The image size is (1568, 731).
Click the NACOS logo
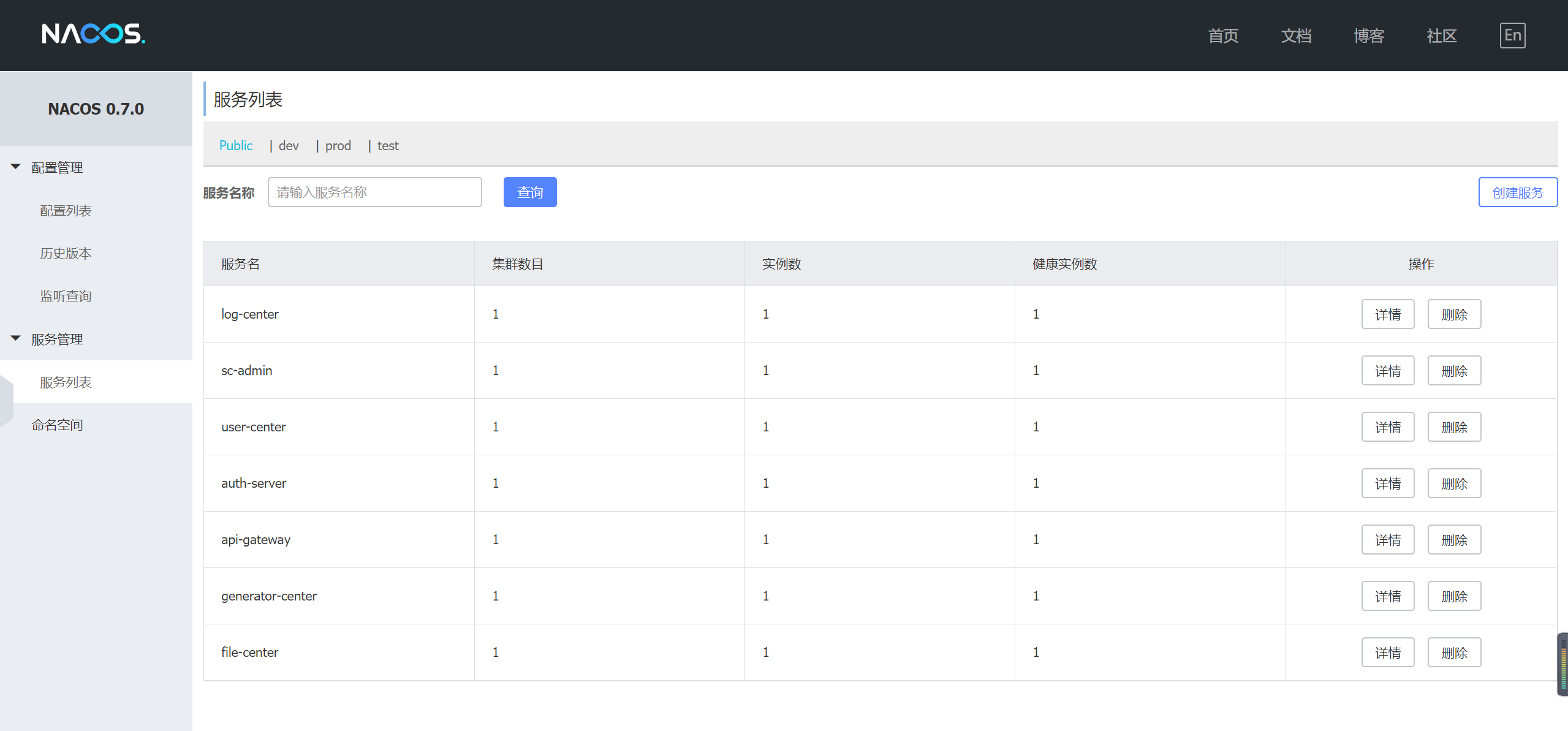pyautogui.click(x=93, y=34)
